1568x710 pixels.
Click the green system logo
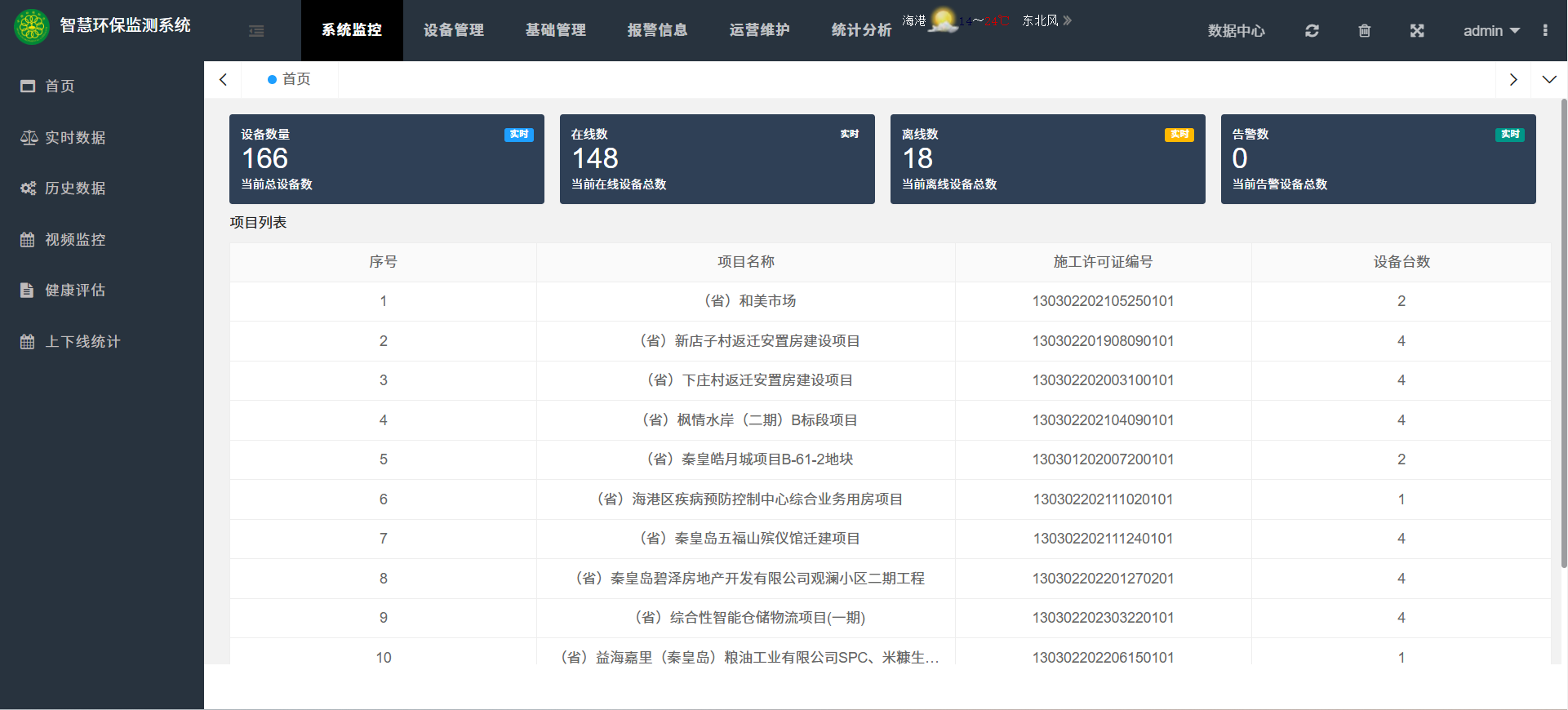click(x=32, y=26)
